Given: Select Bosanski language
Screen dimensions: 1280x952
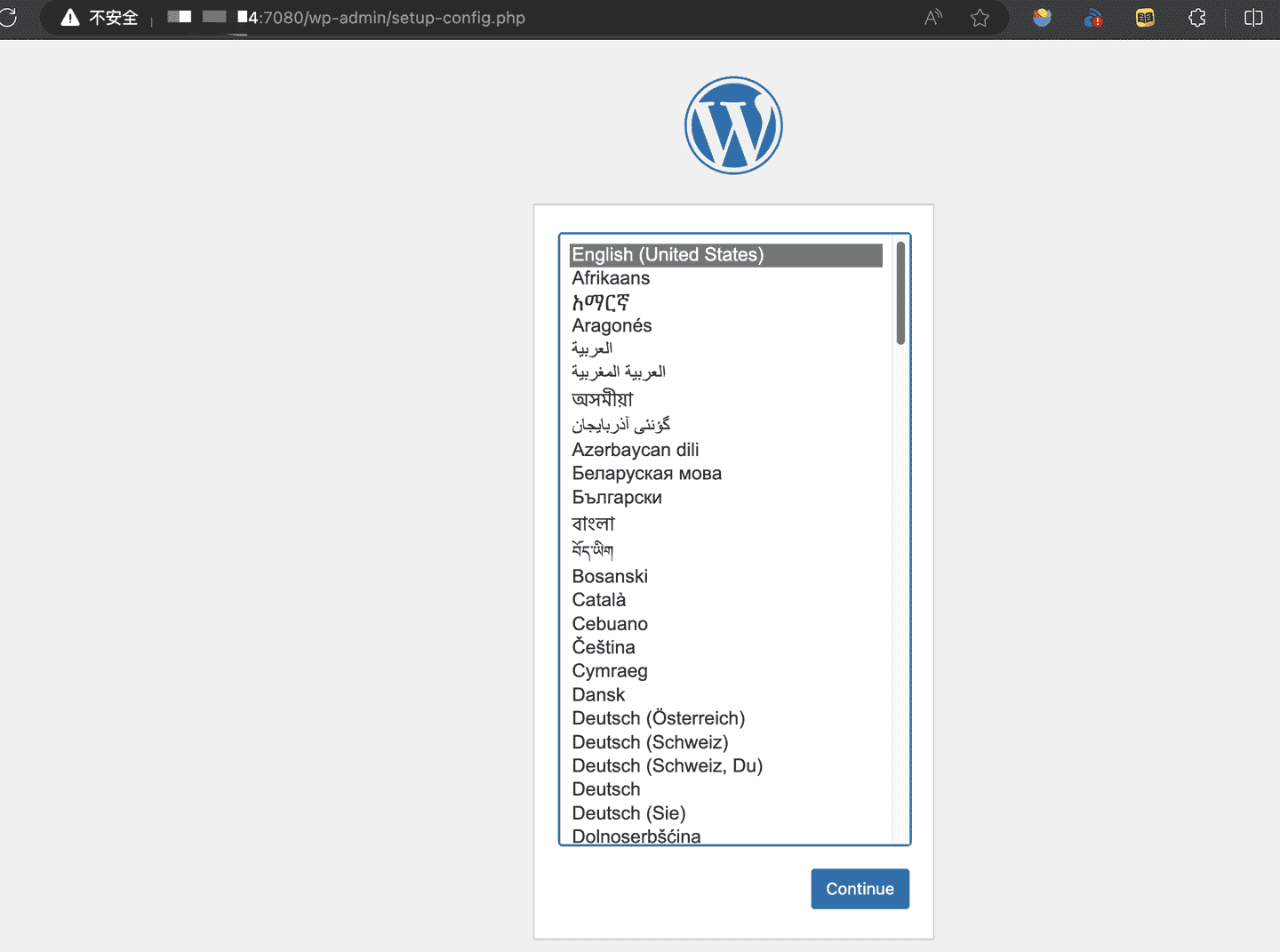Looking at the screenshot, I should point(610,576).
